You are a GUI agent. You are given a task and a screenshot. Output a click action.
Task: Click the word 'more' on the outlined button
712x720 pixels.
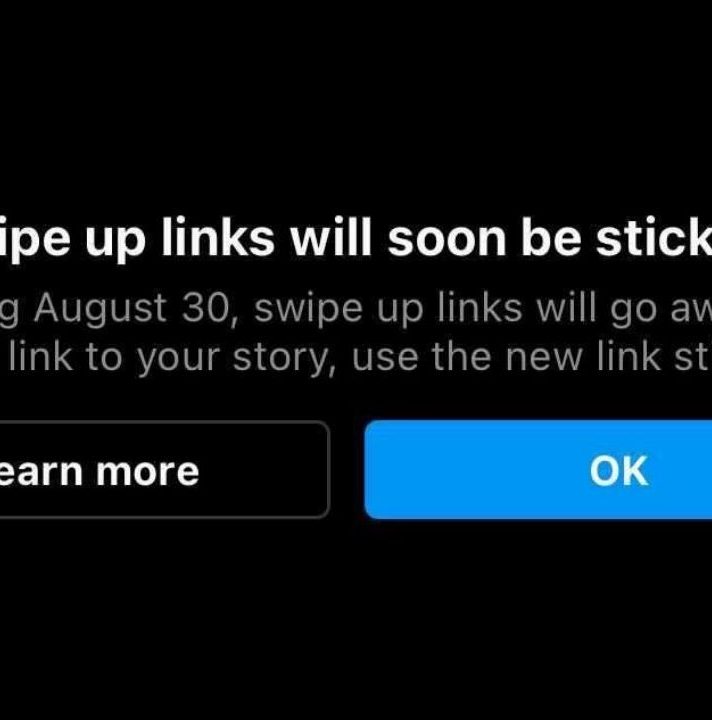point(147,472)
